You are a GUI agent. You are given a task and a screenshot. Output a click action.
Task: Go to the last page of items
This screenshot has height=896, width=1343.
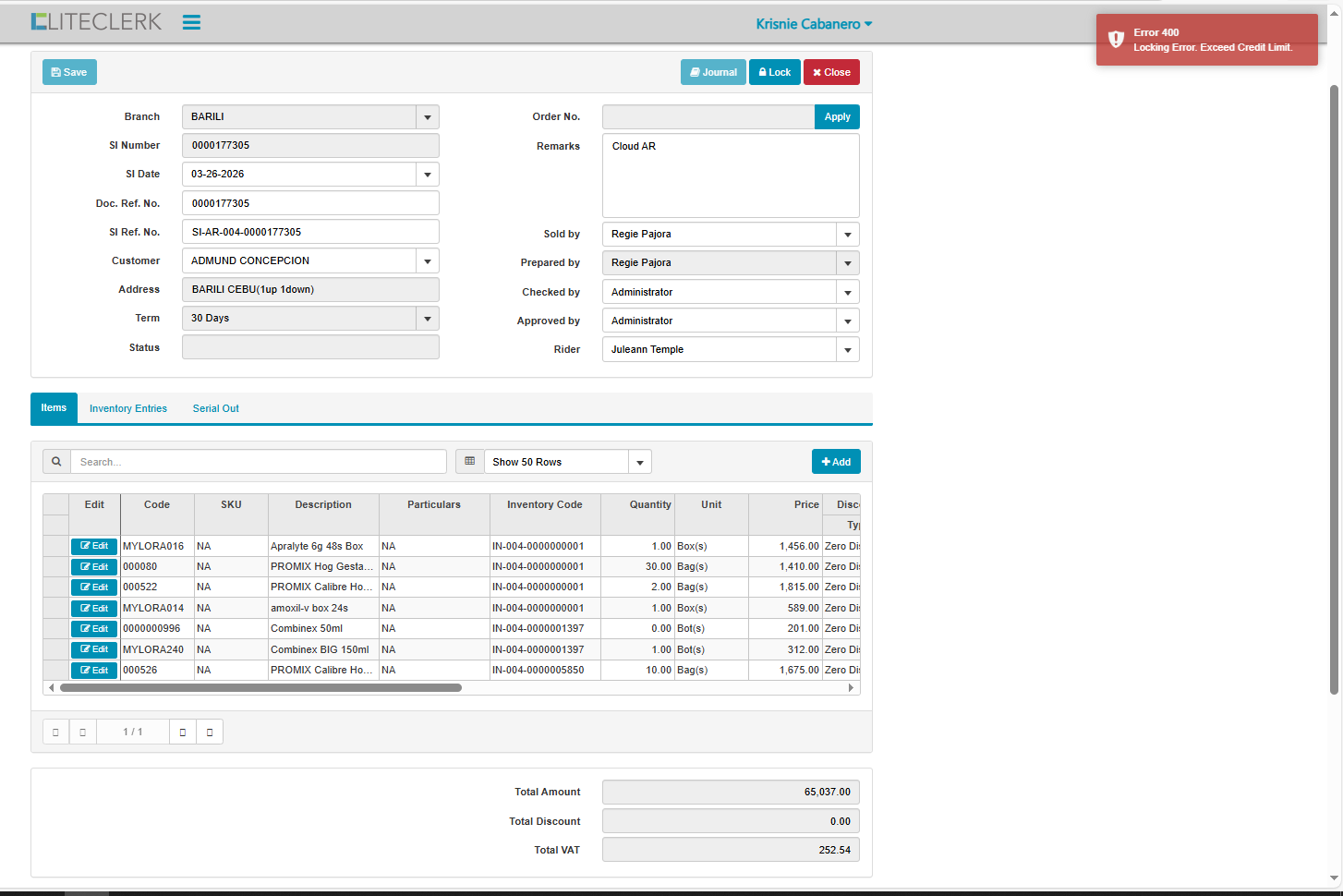[210, 732]
